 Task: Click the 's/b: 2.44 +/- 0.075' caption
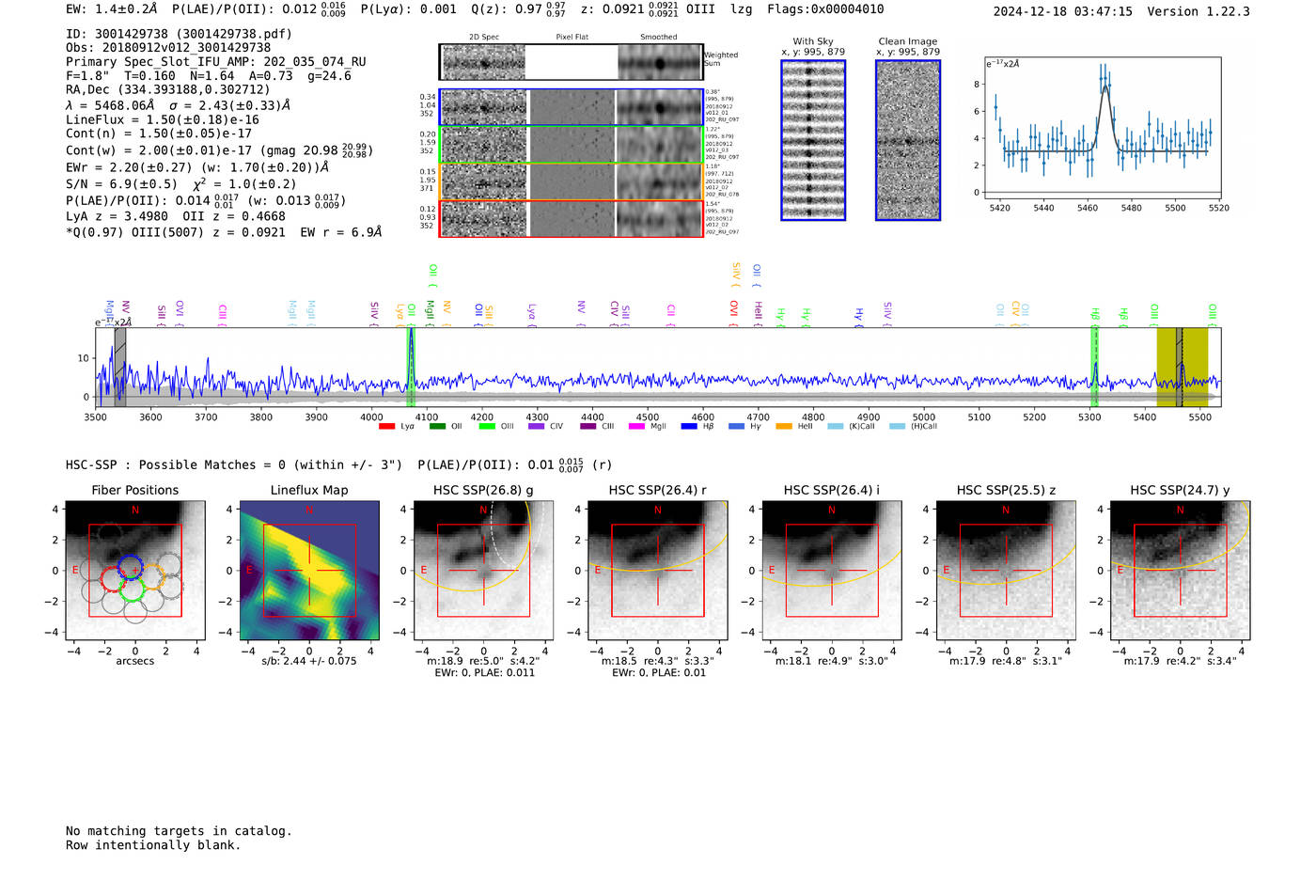(x=309, y=661)
